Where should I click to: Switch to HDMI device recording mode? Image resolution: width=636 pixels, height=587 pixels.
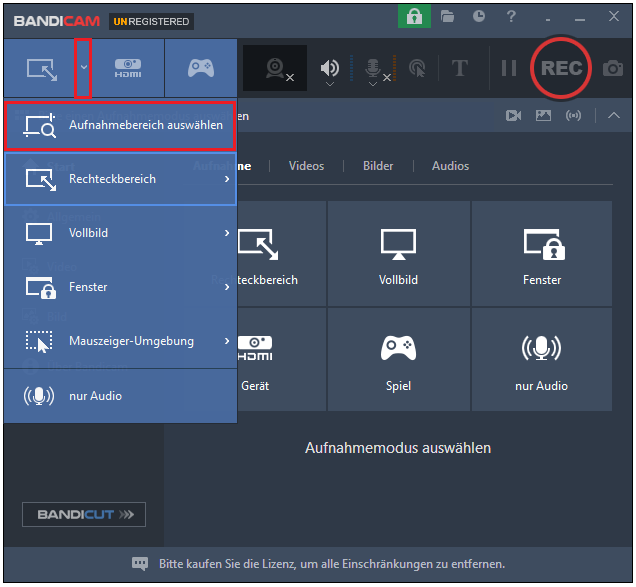[128, 68]
